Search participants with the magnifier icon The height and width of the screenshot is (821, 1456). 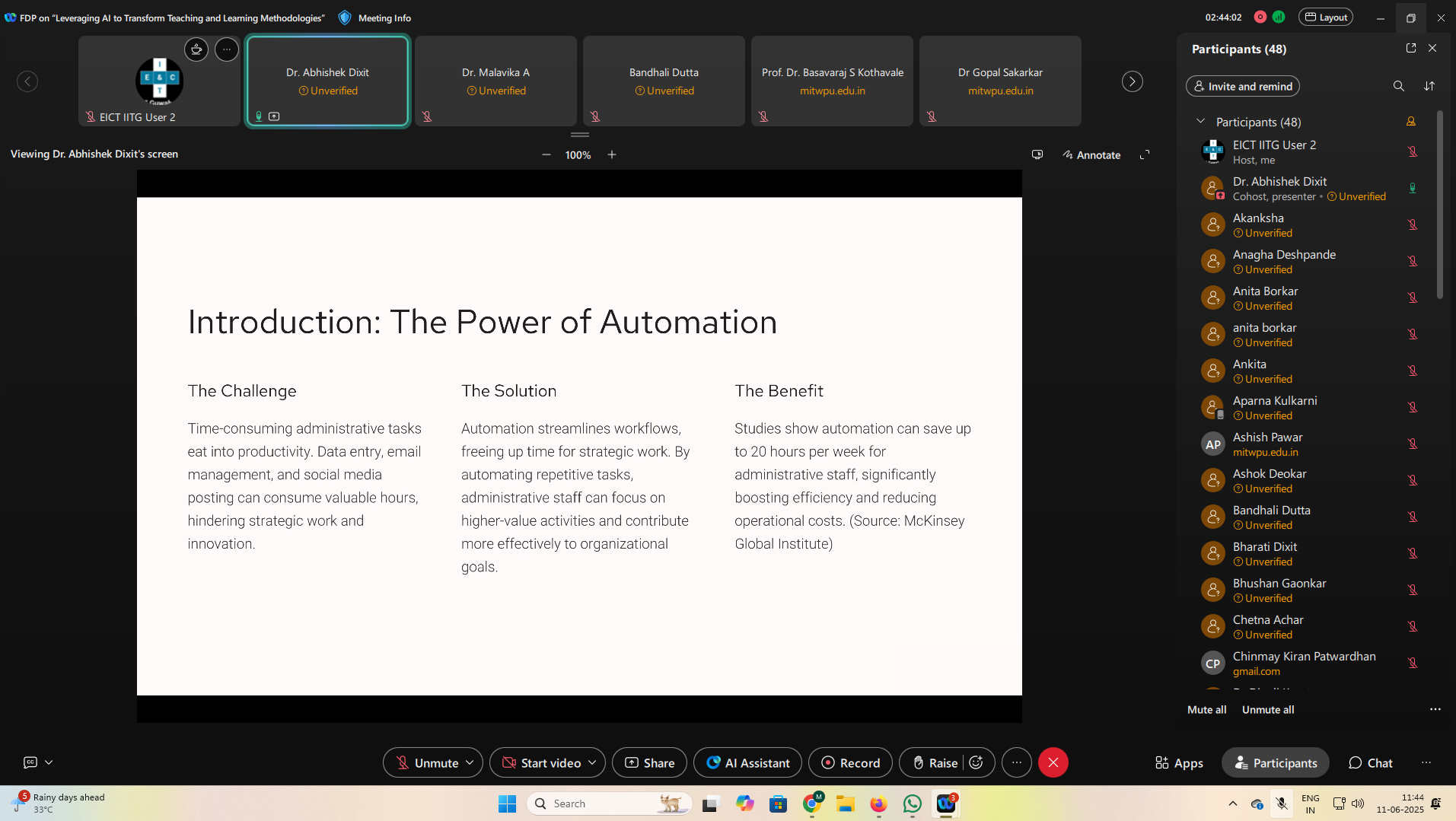1398,86
